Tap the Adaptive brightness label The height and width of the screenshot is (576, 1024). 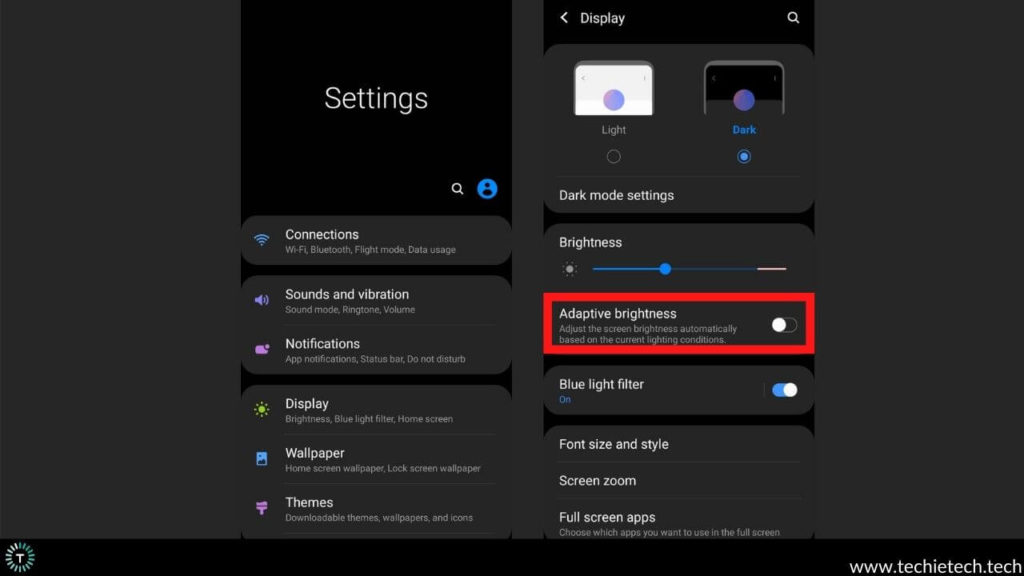(618, 313)
